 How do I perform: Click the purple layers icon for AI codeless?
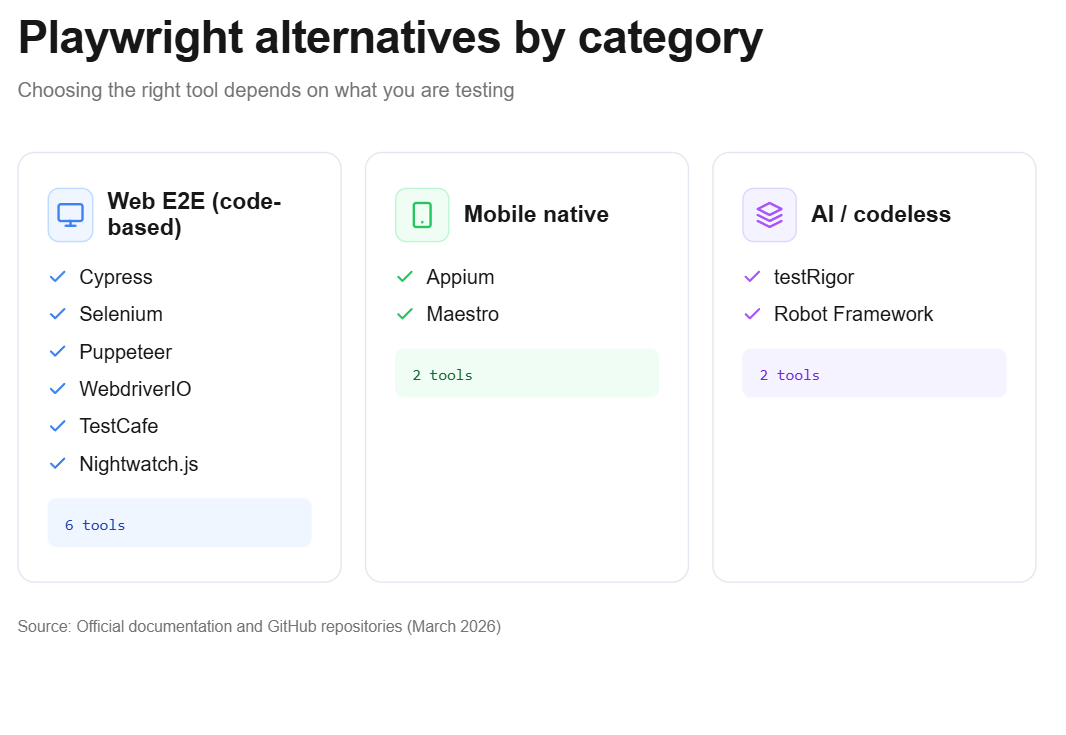point(770,215)
